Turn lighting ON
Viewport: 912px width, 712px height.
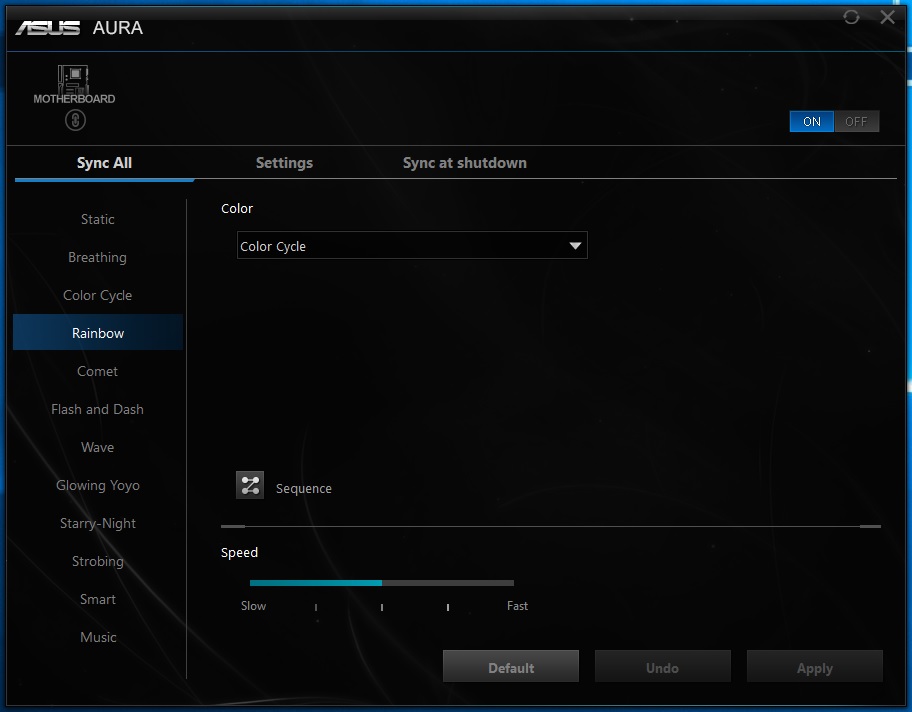click(811, 122)
